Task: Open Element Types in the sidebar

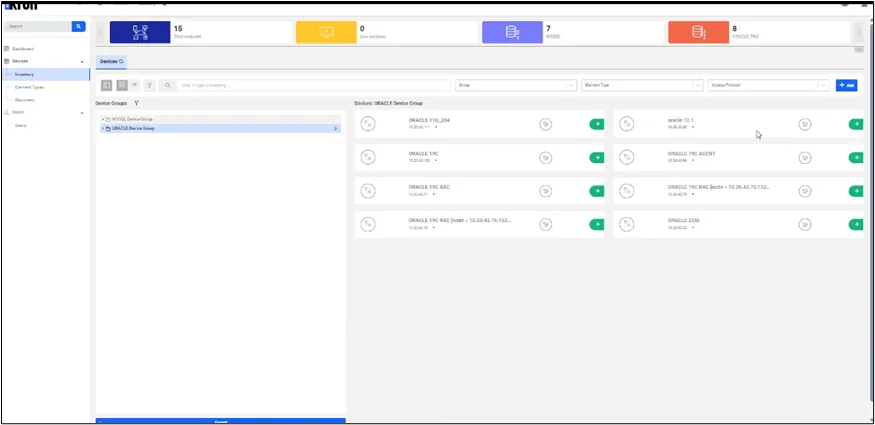Action: pos(29,87)
